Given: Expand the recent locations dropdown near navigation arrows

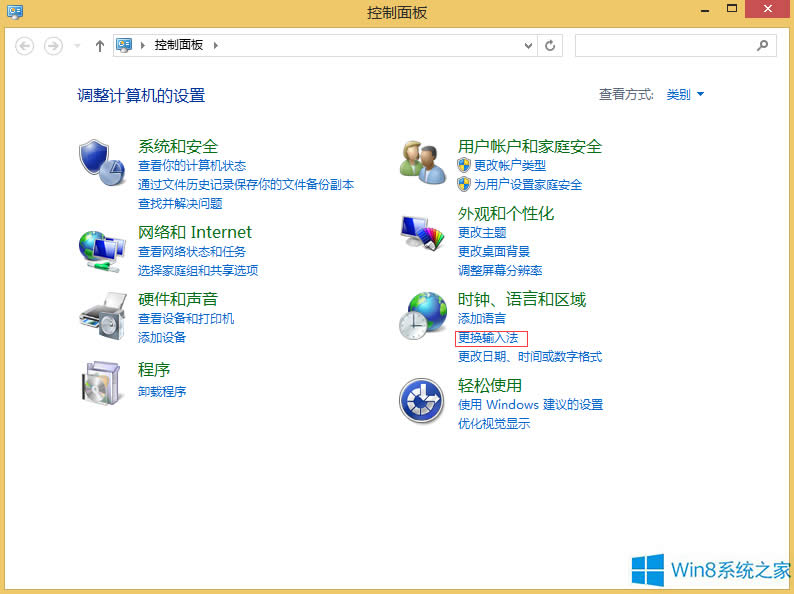Looking at the screenshot, I should 78,46.
